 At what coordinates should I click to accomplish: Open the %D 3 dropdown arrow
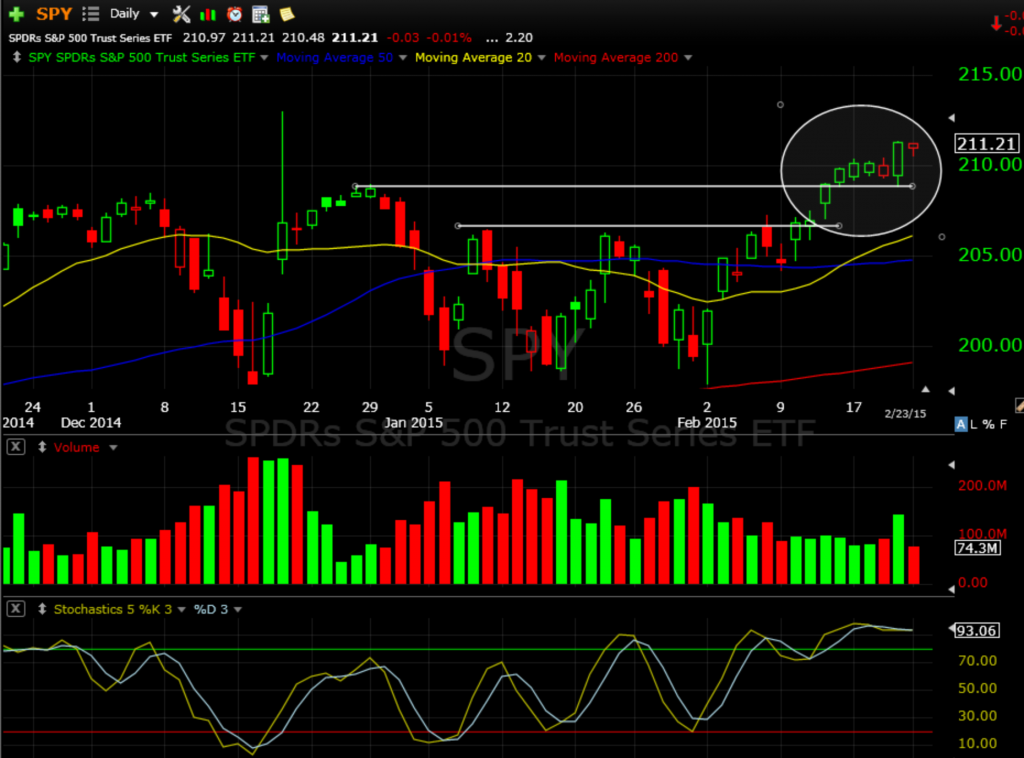click(238, 610)
